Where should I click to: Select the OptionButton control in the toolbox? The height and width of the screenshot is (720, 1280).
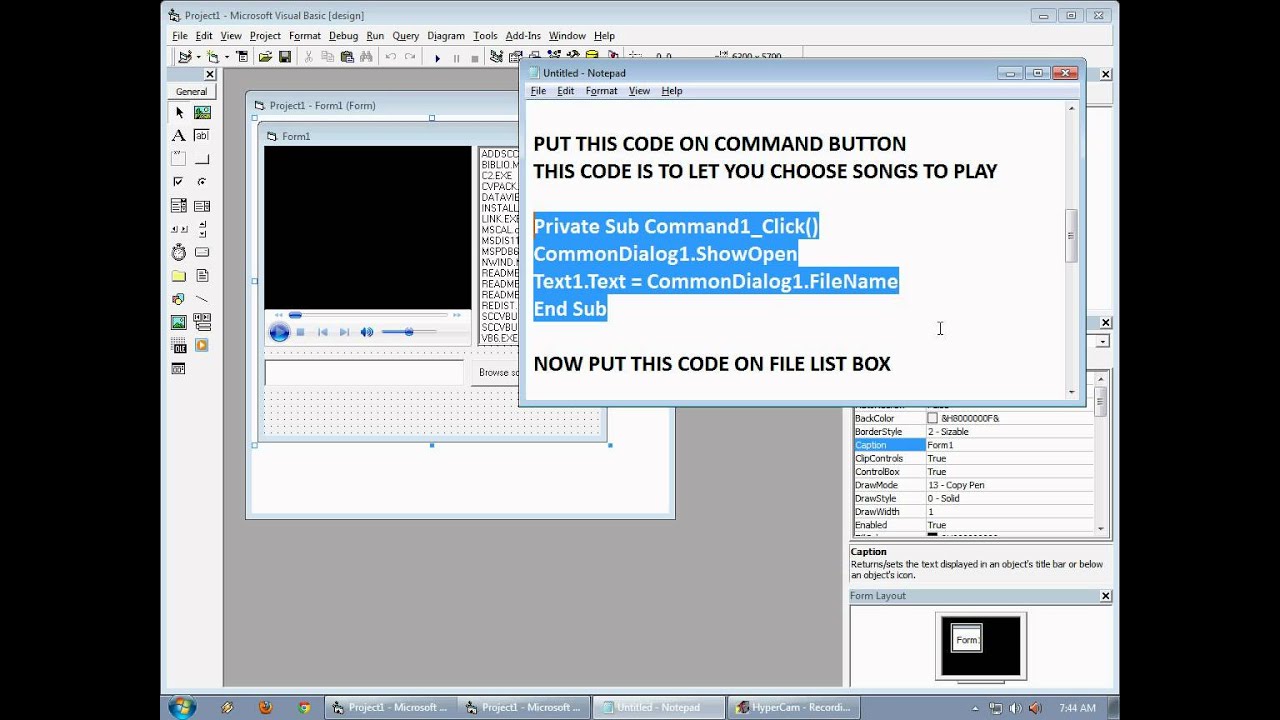coord(202,182)
